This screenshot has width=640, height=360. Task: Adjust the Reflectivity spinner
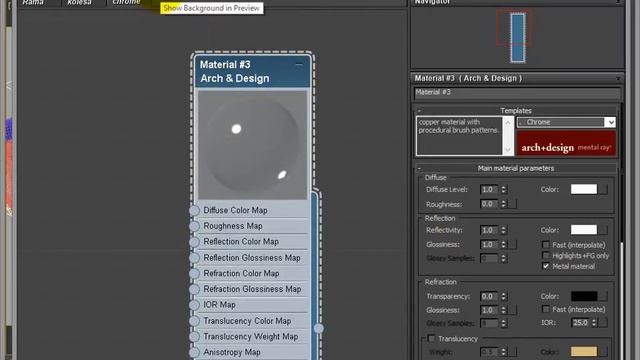504,230
